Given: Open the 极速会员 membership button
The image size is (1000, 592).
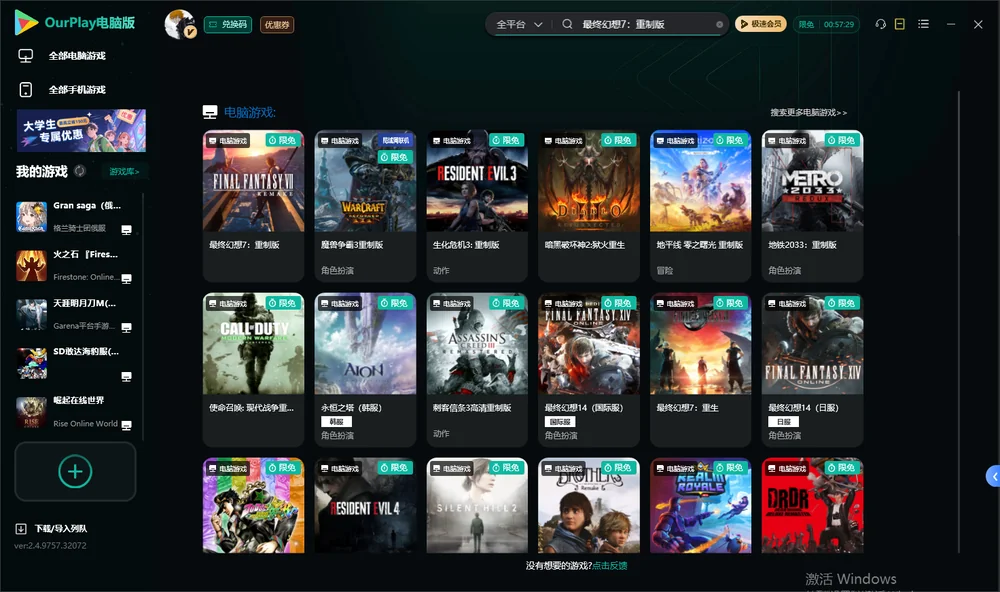Looking at the screenshot, I should pos(760,24).
